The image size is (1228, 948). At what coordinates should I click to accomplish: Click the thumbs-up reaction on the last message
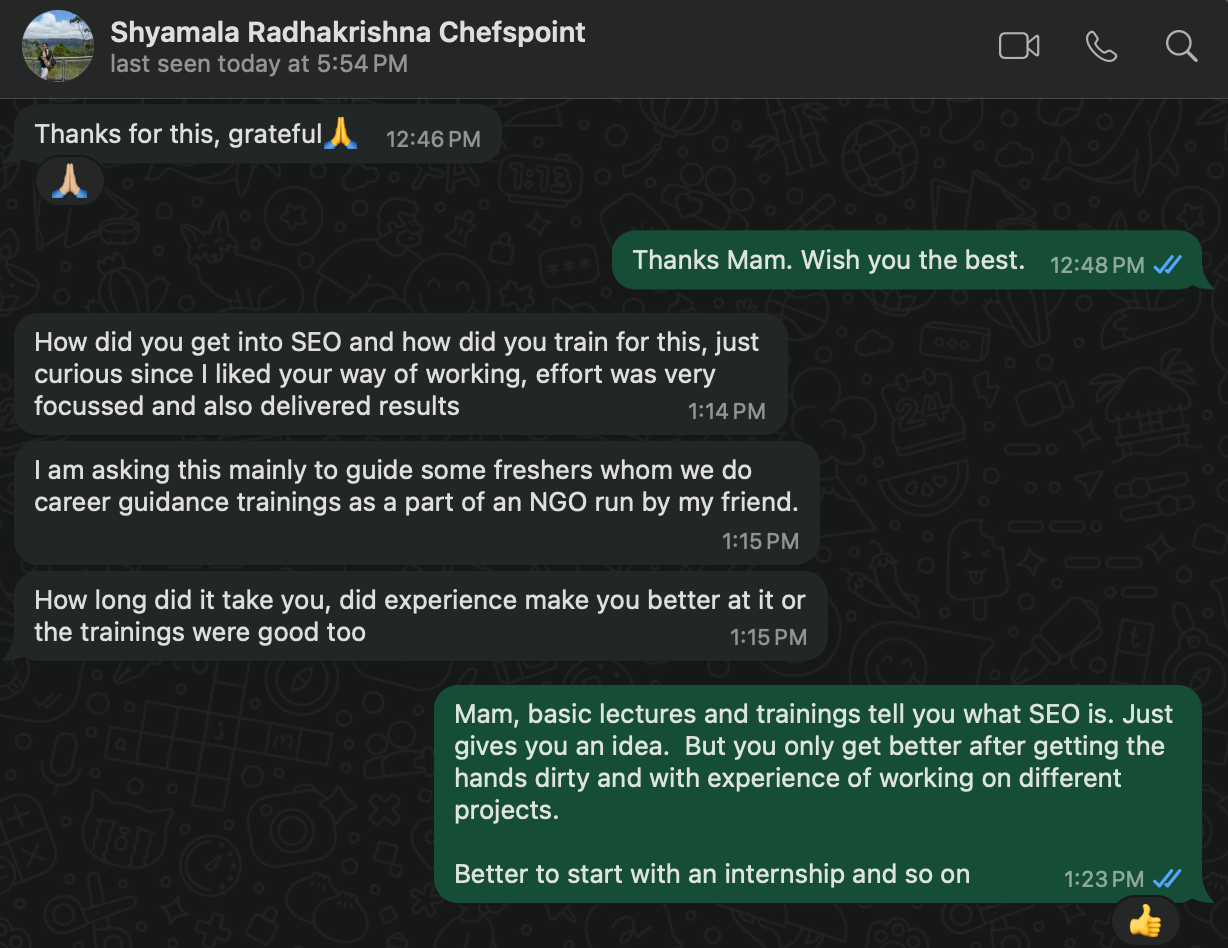1145,922
